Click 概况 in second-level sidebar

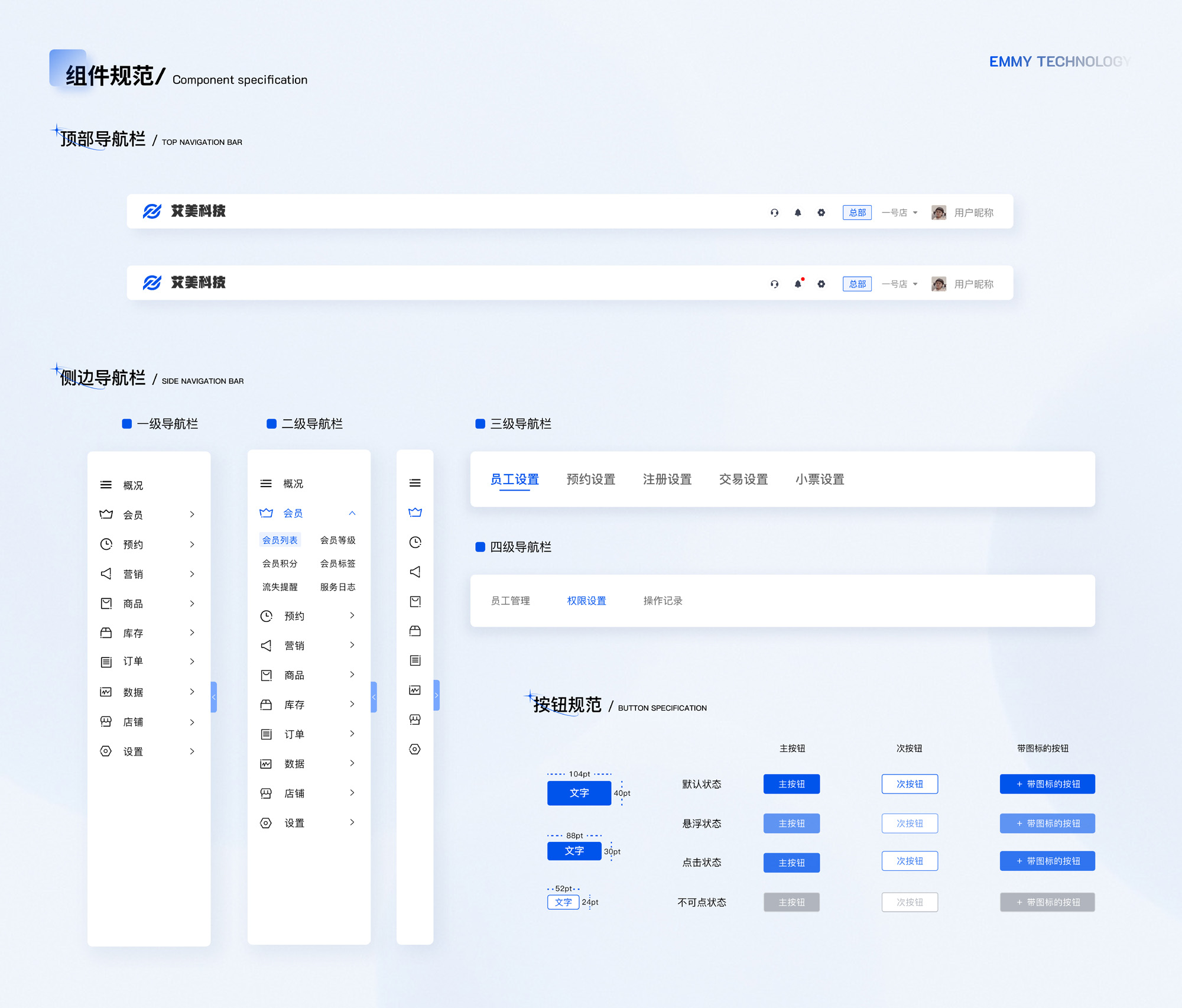[x=293, y=484]
